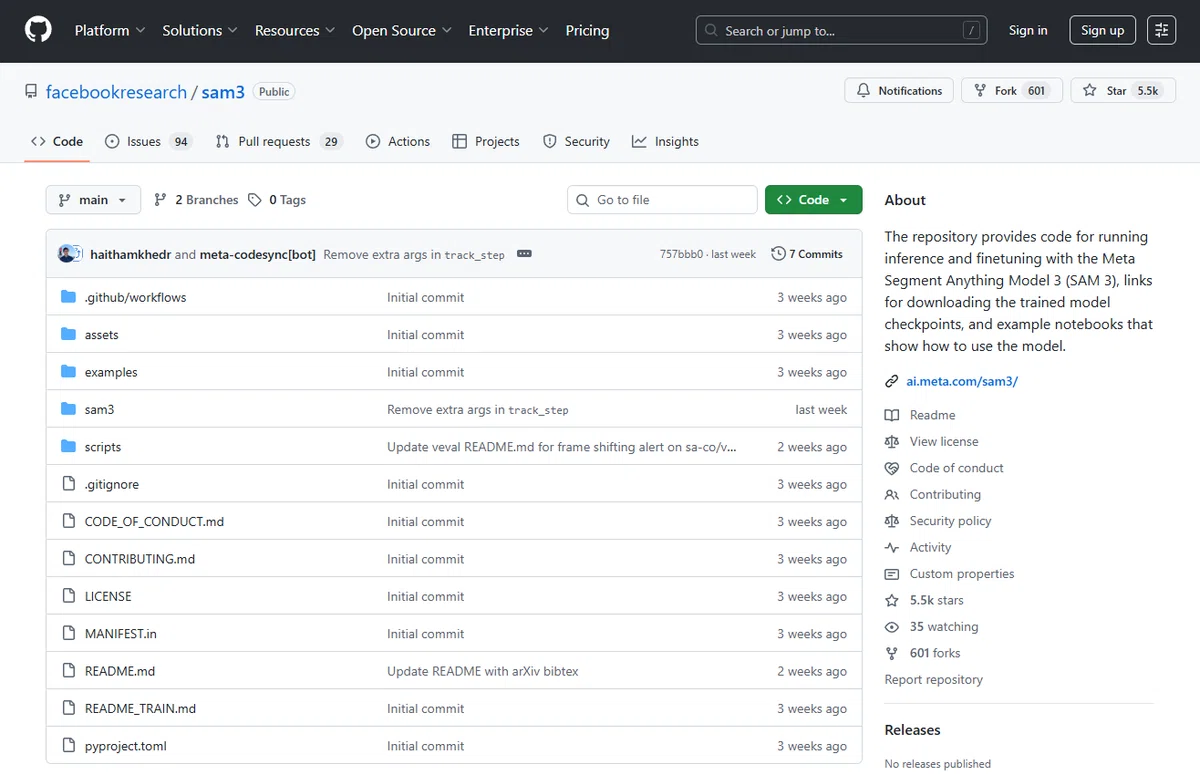The height and width of the screenshot is (774, 1200).
Task: Click the star icon to star repo
Action: pos(1090,91)
